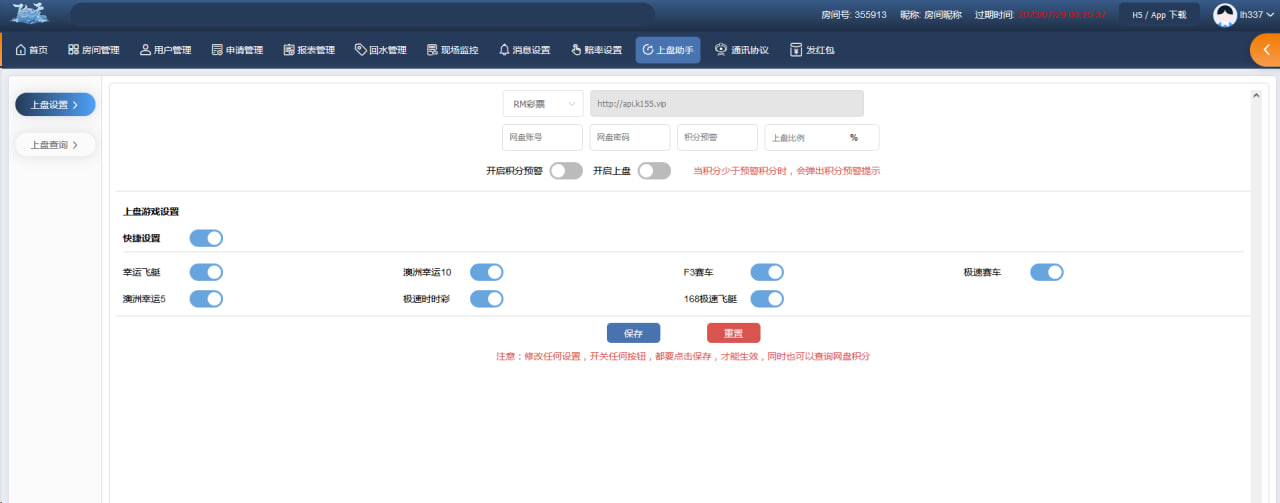The height and width of the screenshot is (503, 1280).
Task: Click the 用户管理 person icon
Action: (145, 50)
